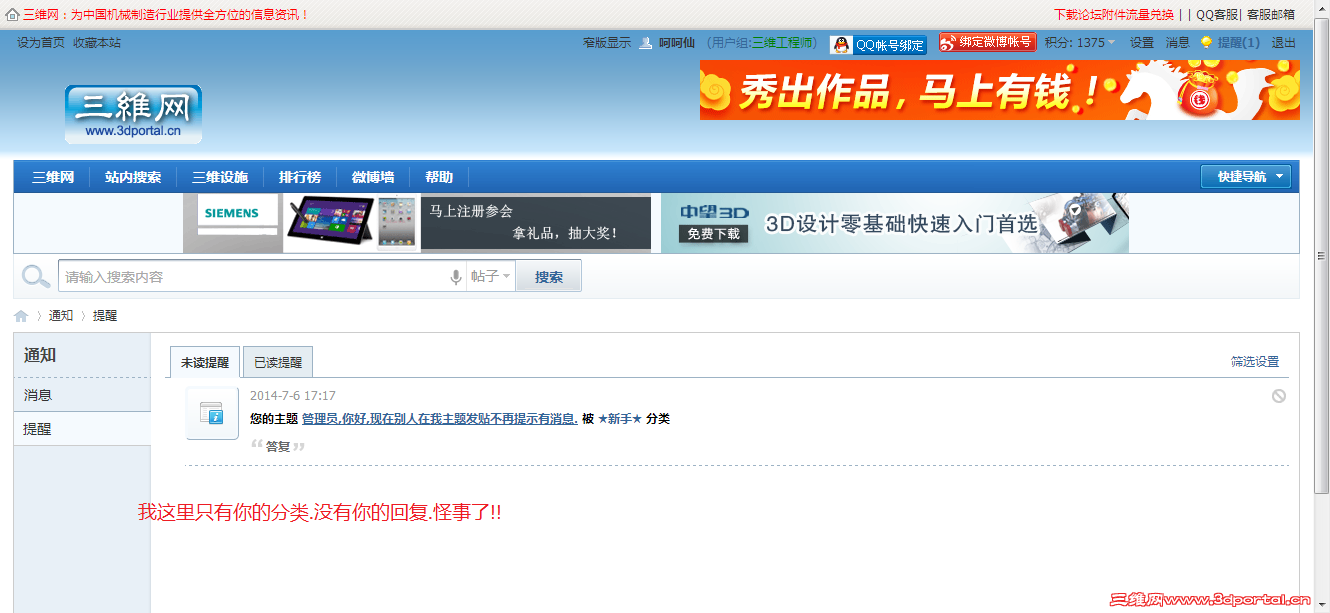Click 通知 in the breadcrumb
This screenshot has width=1330, height=613.
[x=61, y=316]
